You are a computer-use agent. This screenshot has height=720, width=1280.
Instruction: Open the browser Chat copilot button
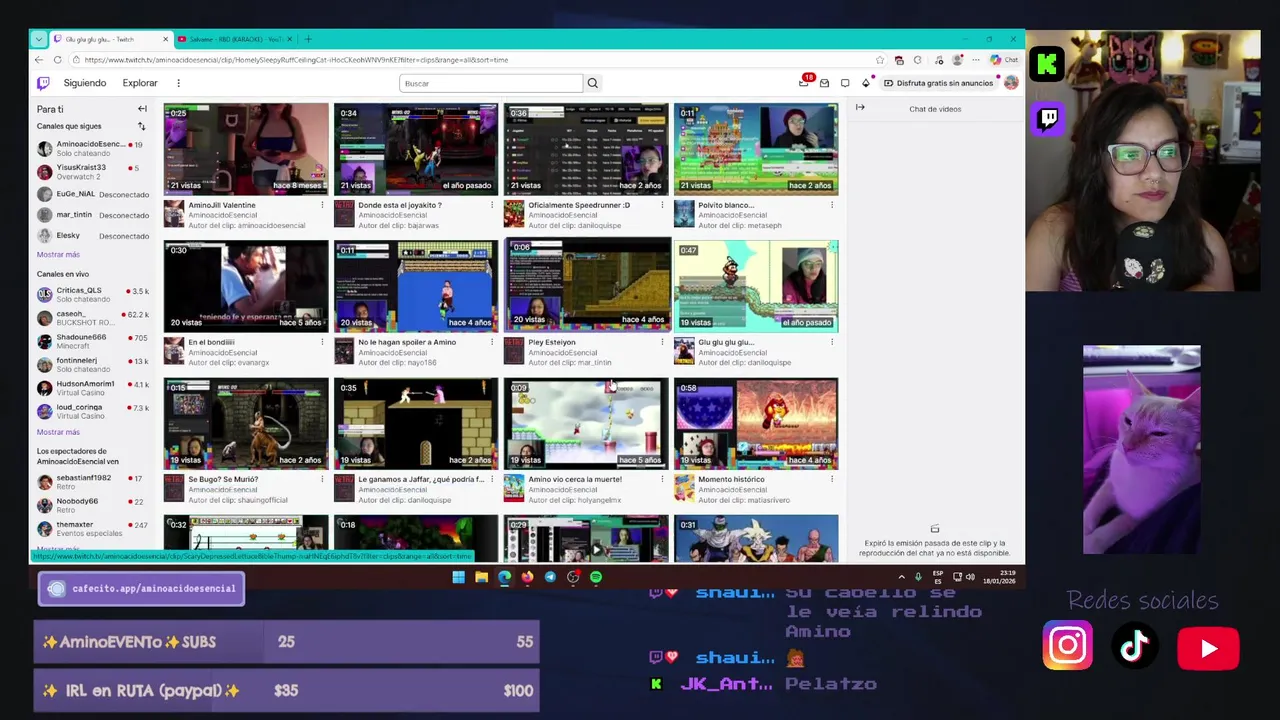click(x=1004, y=60)
